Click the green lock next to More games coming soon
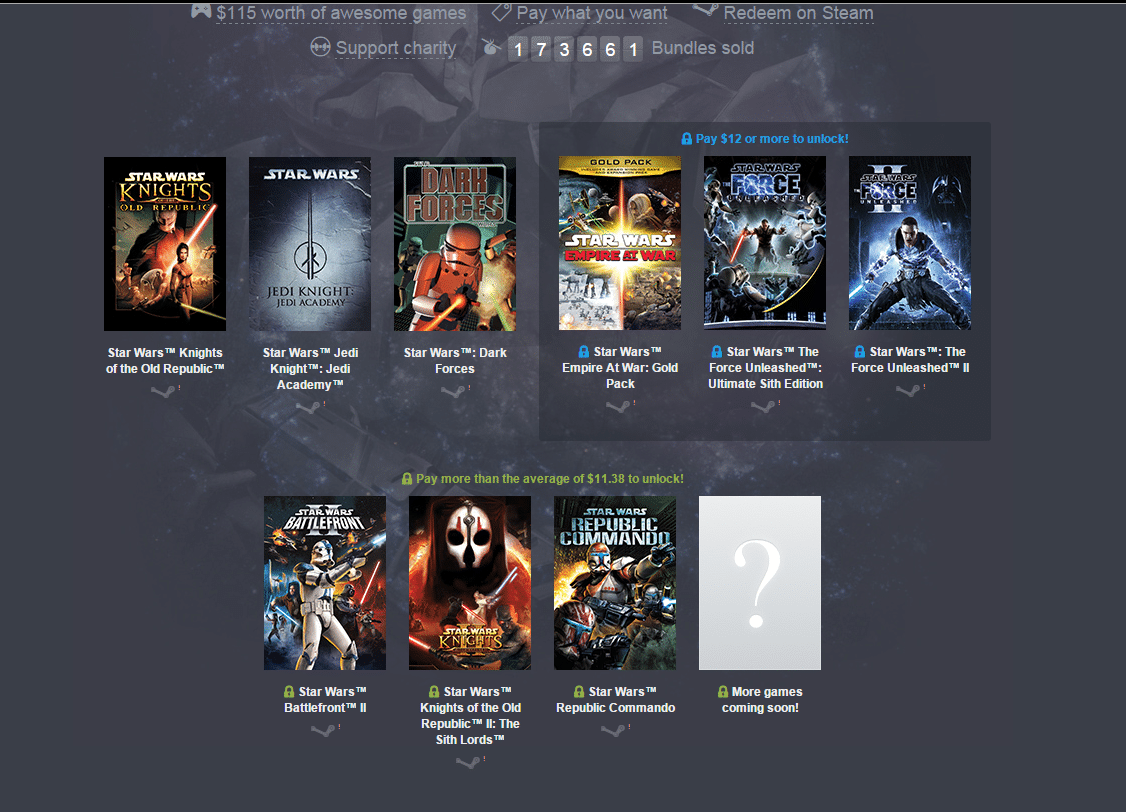Image resolution: width=1126 pixels, height=812 pixels. 723,692
